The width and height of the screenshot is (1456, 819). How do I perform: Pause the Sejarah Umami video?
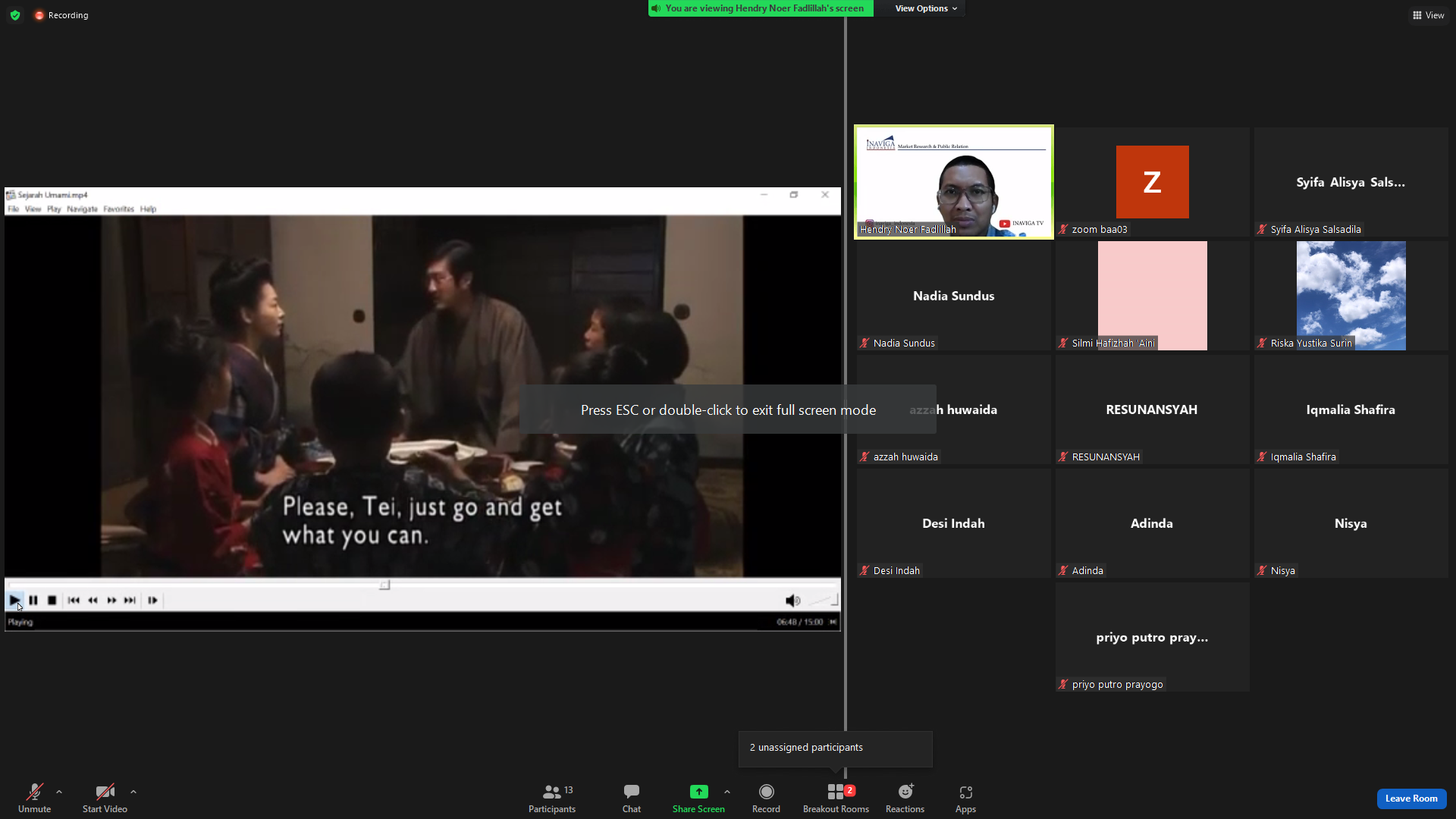pyautogui.click(x=33, y=600)
